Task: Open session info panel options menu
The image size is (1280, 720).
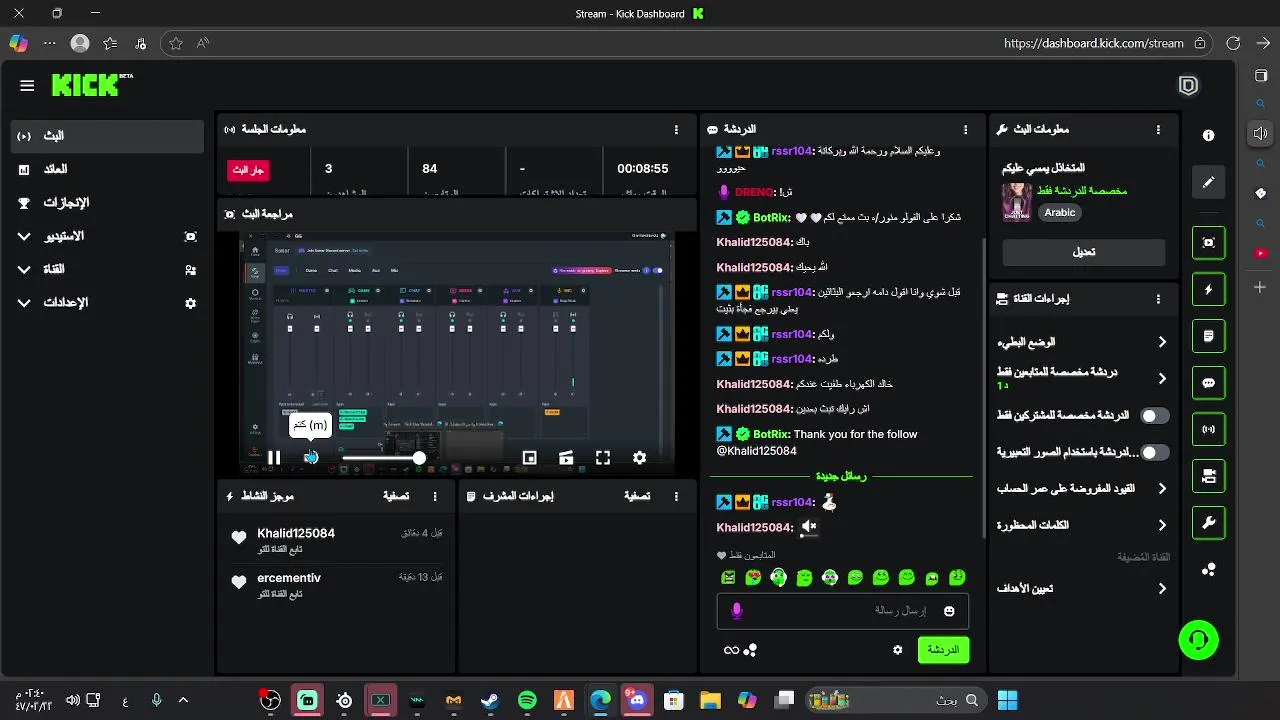Action: 677,130
